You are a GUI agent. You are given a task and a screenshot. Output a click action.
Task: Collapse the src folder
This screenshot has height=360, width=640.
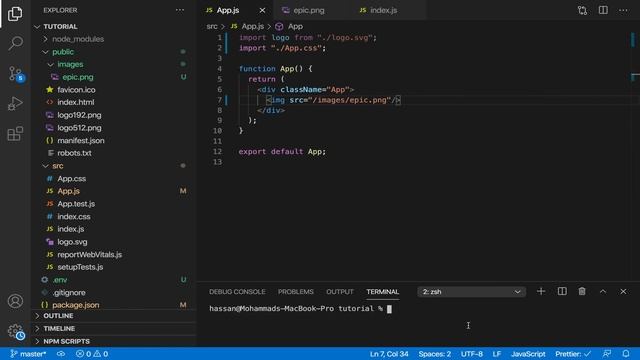tap(113, 166)
